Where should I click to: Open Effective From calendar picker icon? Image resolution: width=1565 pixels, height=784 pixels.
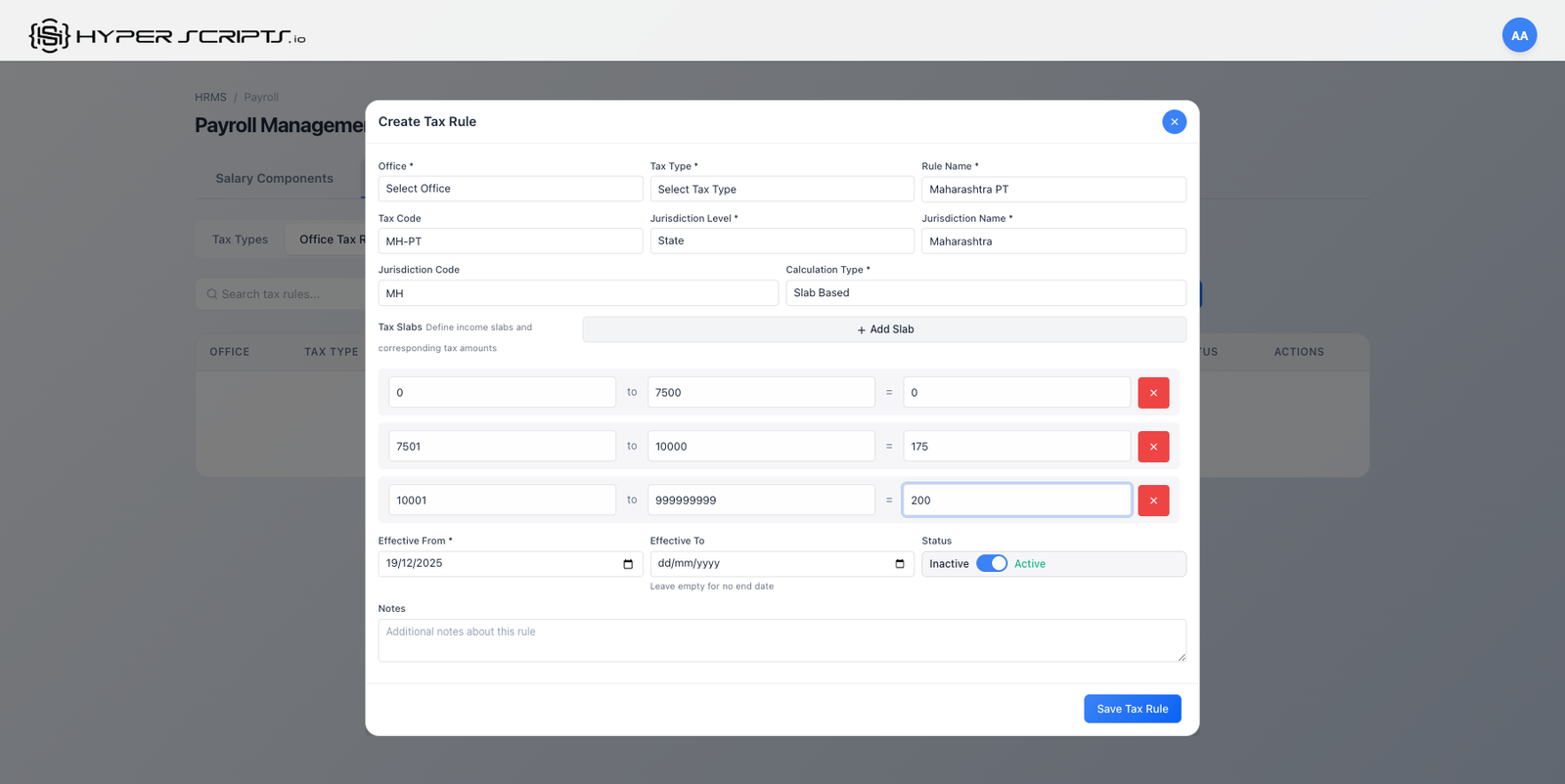[628, 564]
